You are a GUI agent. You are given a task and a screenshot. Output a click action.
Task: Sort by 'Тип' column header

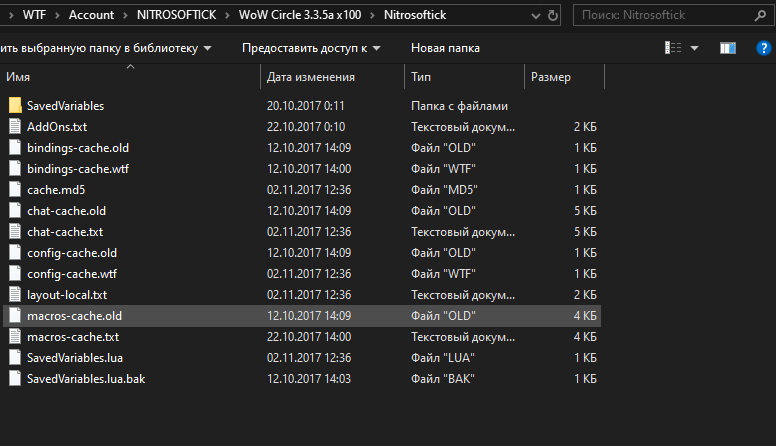[421, 77]
